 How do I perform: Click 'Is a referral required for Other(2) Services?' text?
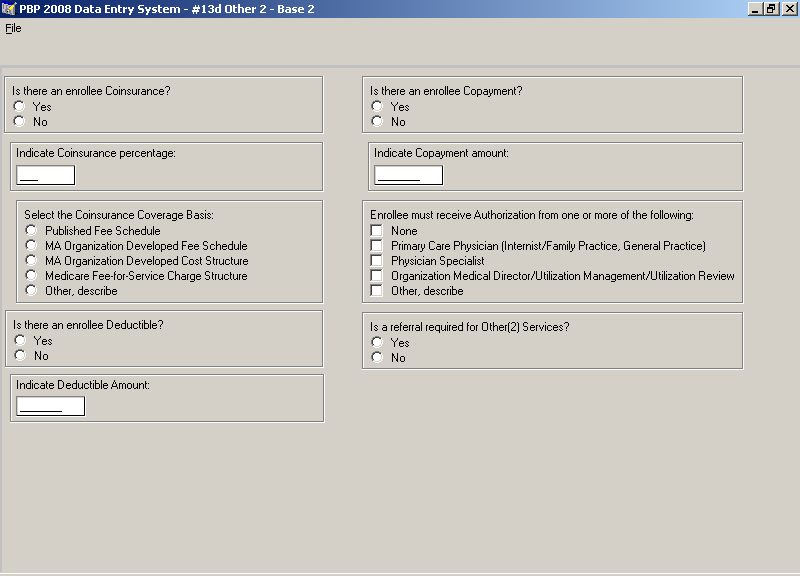[470, 327]
